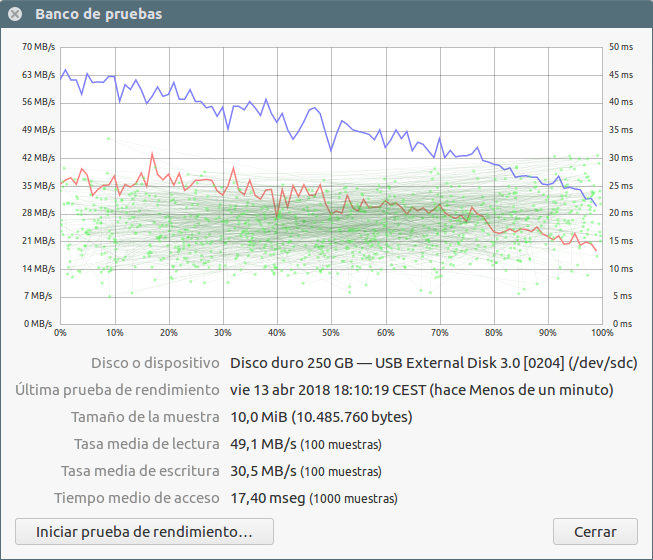Click the red write rate line on graph
This screenshot has height=560, width=653.
[152, 155]
